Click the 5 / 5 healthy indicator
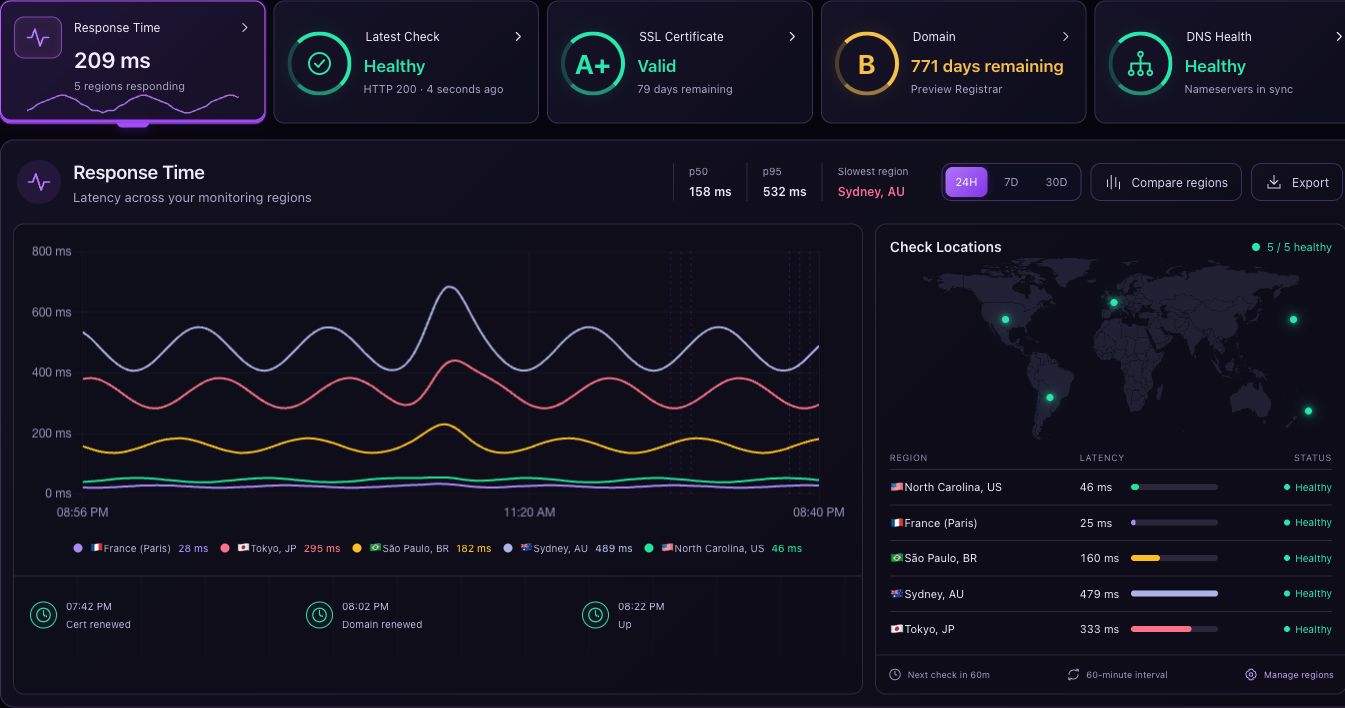This screenshot has width=1345, height=708. click(x=1291, y=247)
